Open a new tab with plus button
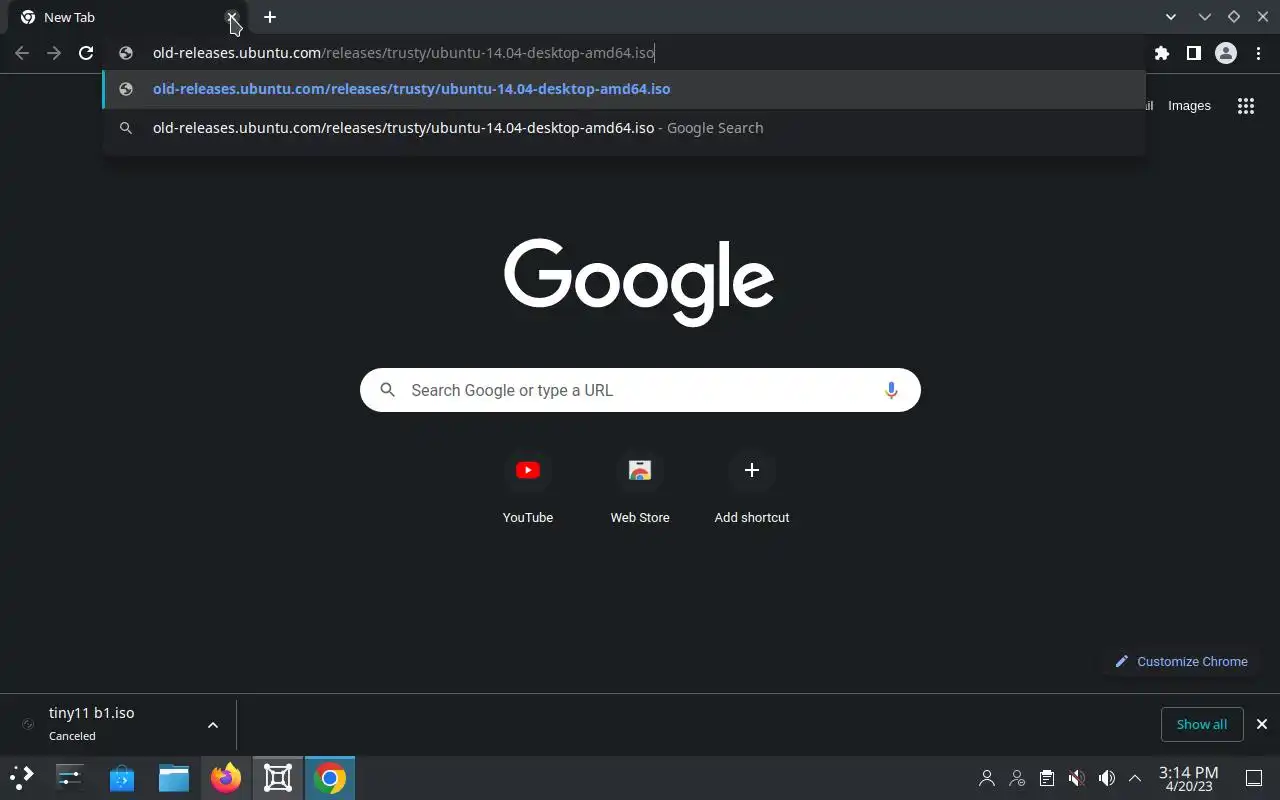The width and height of the screenshot is (1280, 800). tap(270, 17)
